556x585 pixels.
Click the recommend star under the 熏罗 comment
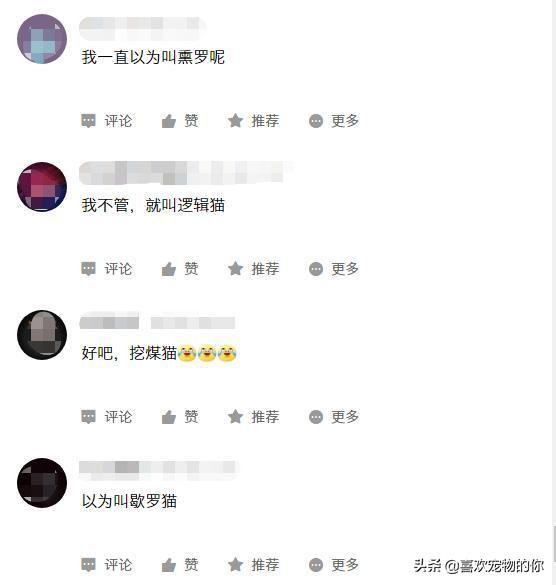(x=235, y=121)
